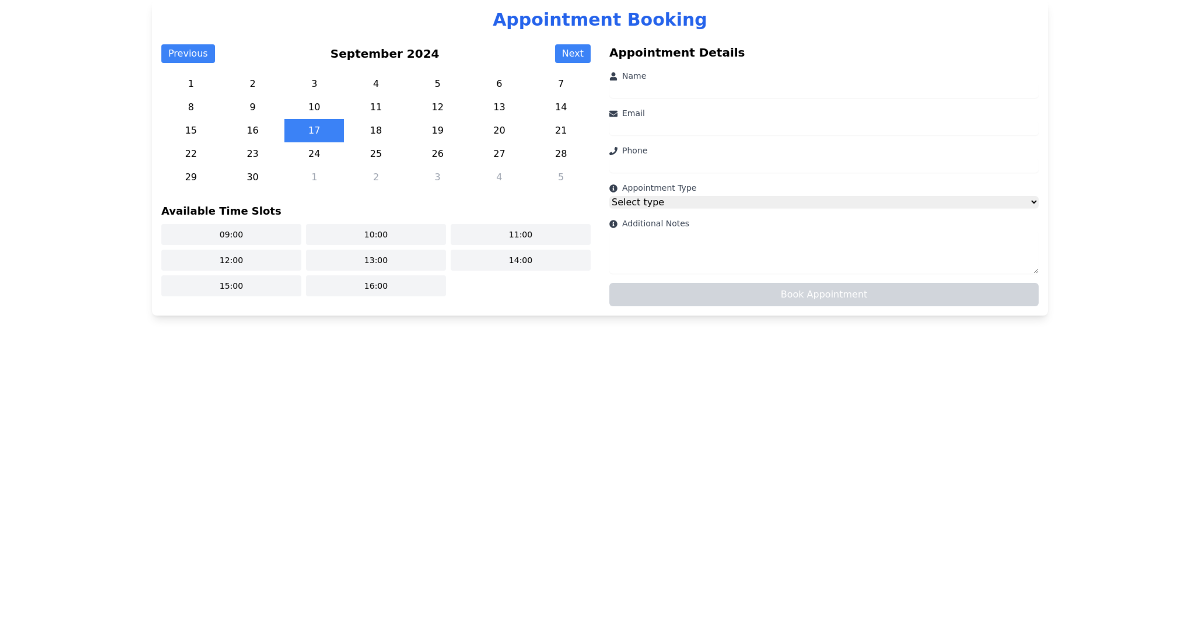Screen dimensions: 1200x630
Task: Click the info icon near Appointment Type
Action: pos(613,187)
